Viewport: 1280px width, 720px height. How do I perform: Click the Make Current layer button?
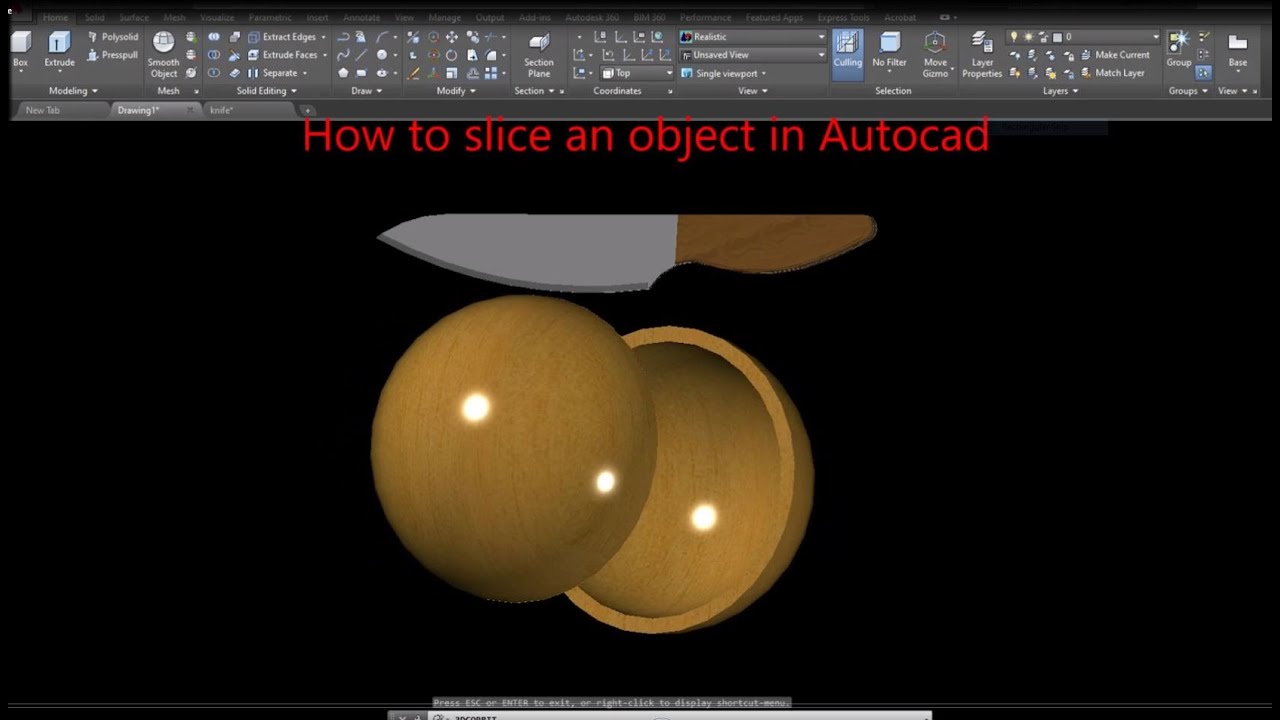point(1115,55)
